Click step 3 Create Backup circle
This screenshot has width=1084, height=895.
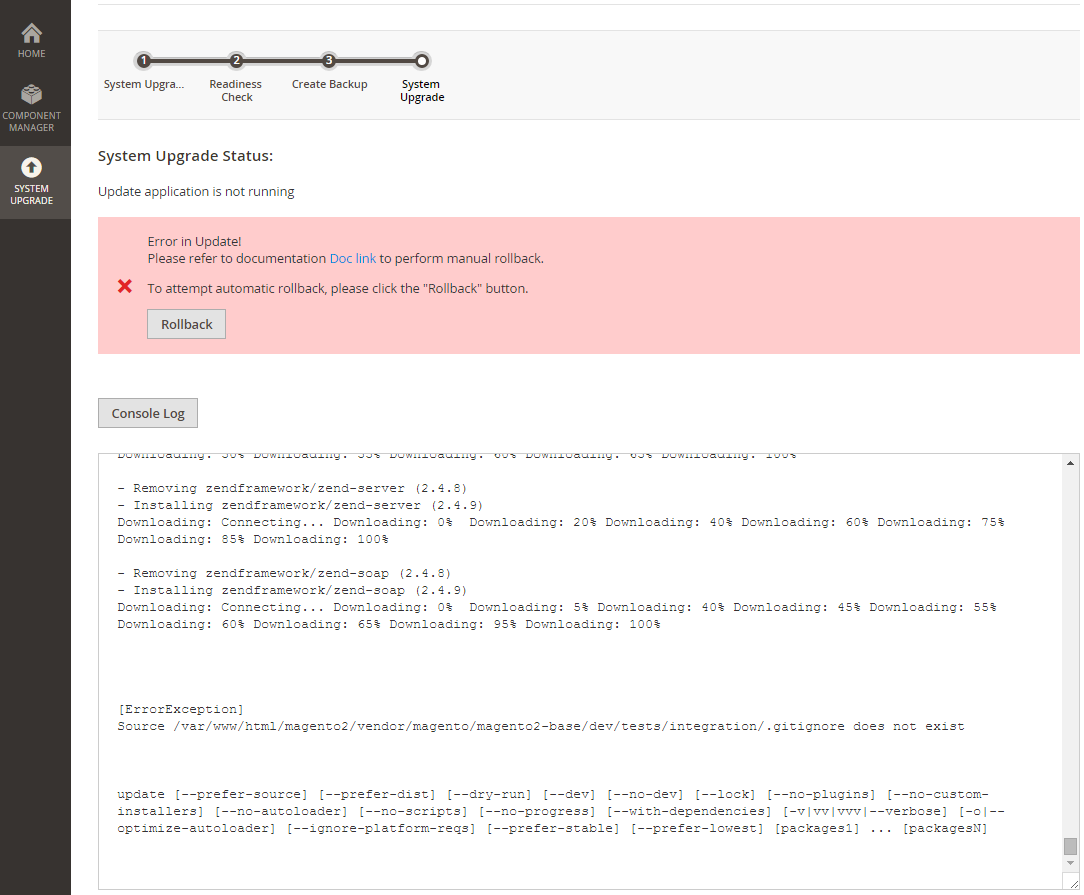[329, 61]
